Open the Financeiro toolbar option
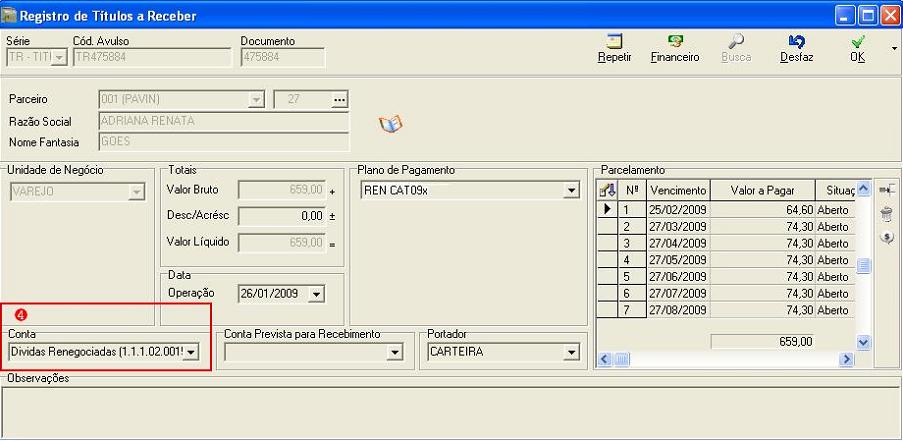Image resolution: width=903 pixels, height=441 pixels. click(674, 48)
